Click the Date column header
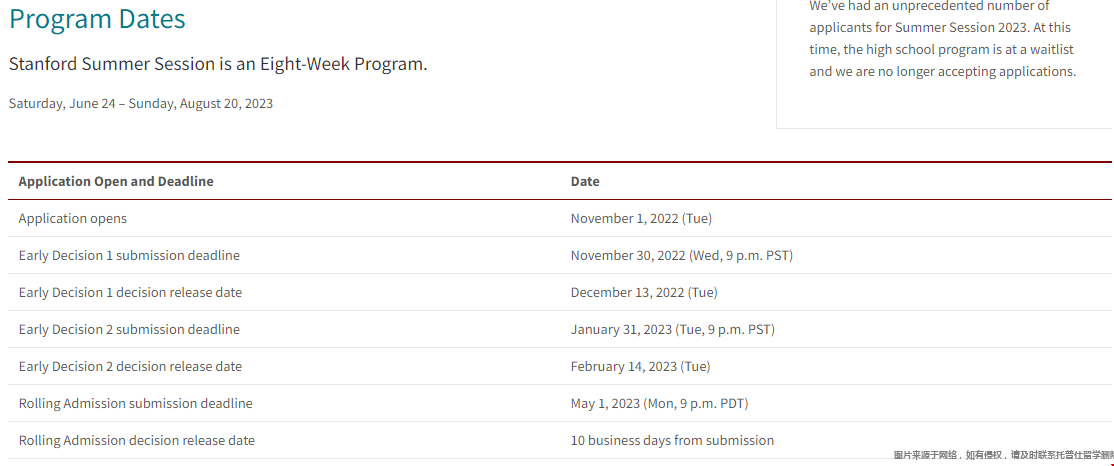 (x=585, y=181)
